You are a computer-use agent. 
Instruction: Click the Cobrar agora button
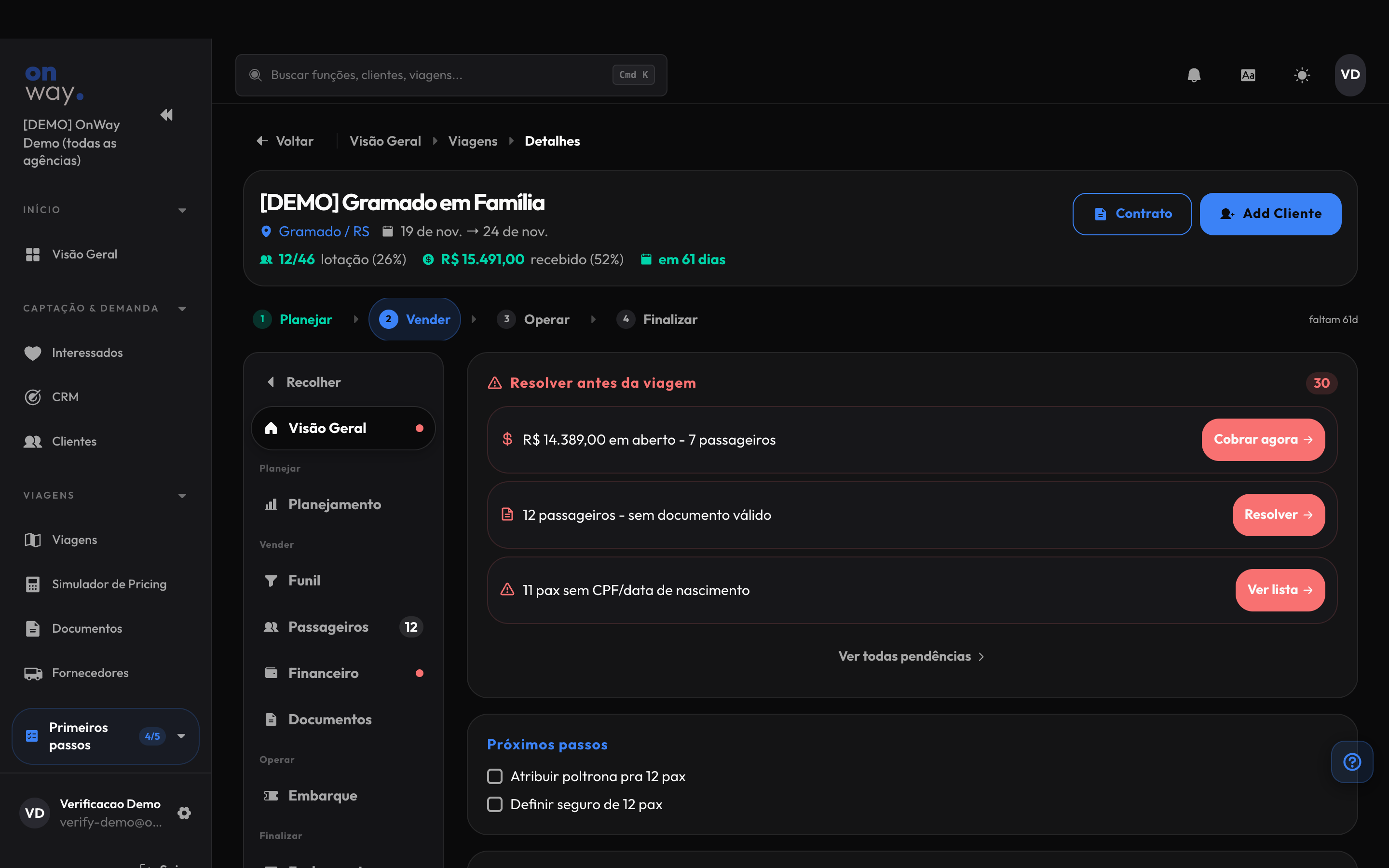tap(1263, 439)
